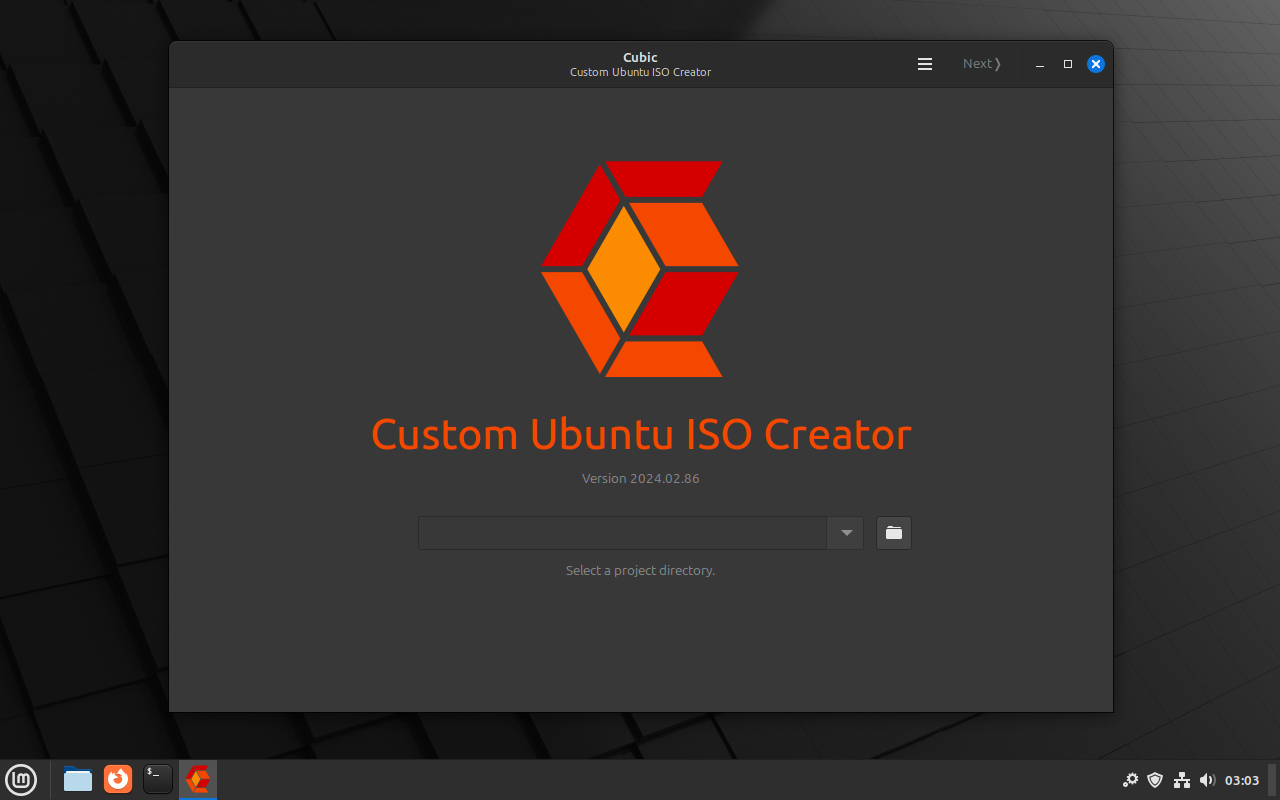Click the "Version 2024.02.86" text

click(x=641, y=478)
